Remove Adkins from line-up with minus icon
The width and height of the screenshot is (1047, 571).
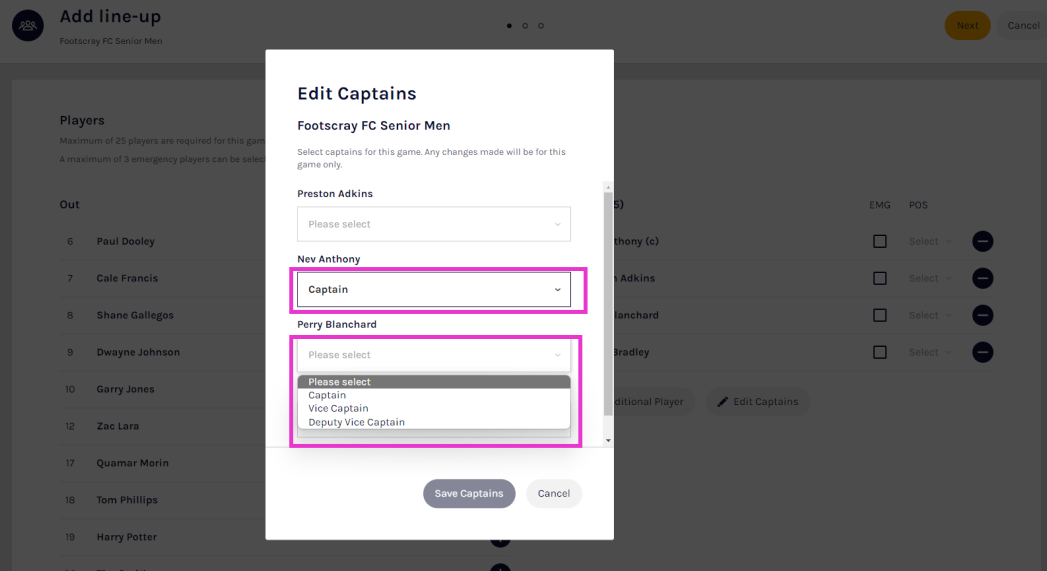pos(982,278)
